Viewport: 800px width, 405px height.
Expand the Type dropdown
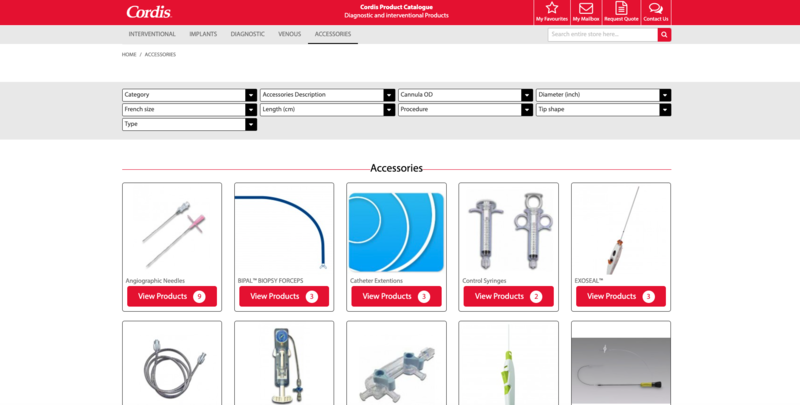(189, 124)
